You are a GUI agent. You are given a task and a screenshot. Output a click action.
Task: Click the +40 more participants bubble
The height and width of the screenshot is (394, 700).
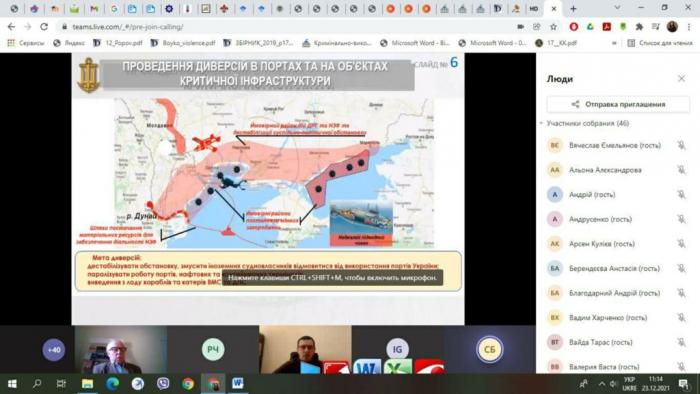coord(54,350)
